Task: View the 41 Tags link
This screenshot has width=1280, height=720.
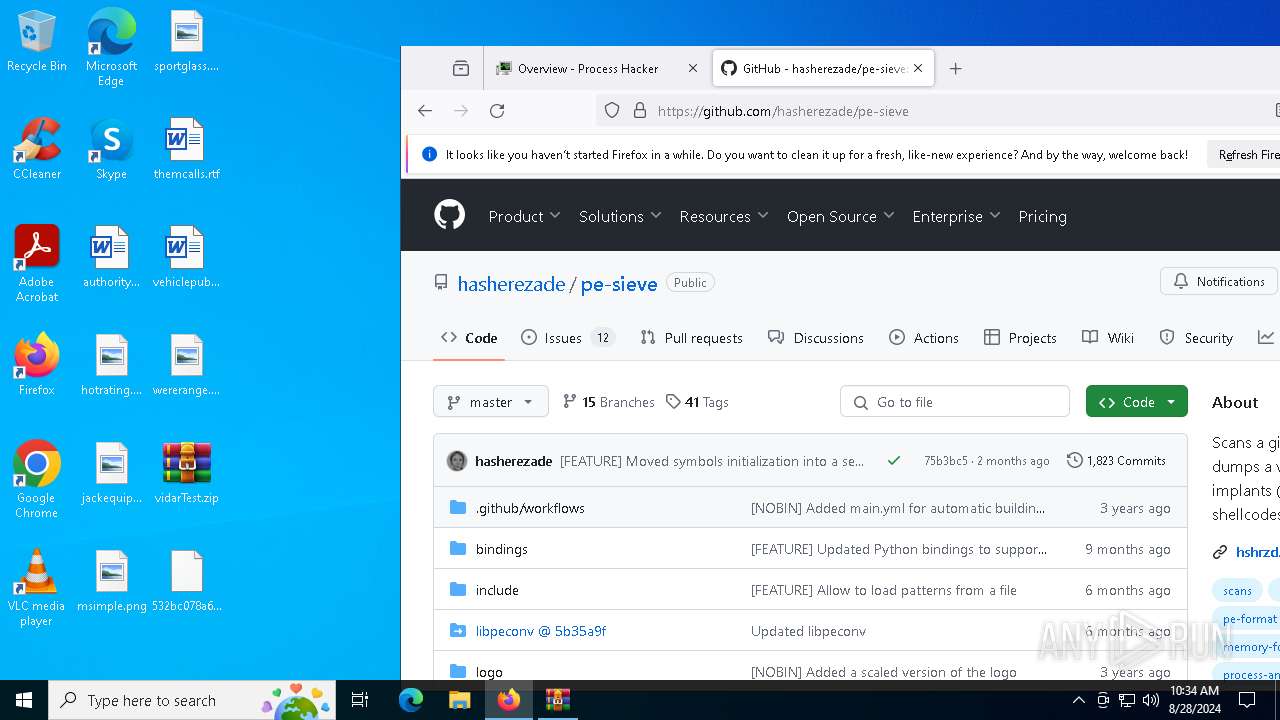Action: pyautogui.click(x=697, y=402)
